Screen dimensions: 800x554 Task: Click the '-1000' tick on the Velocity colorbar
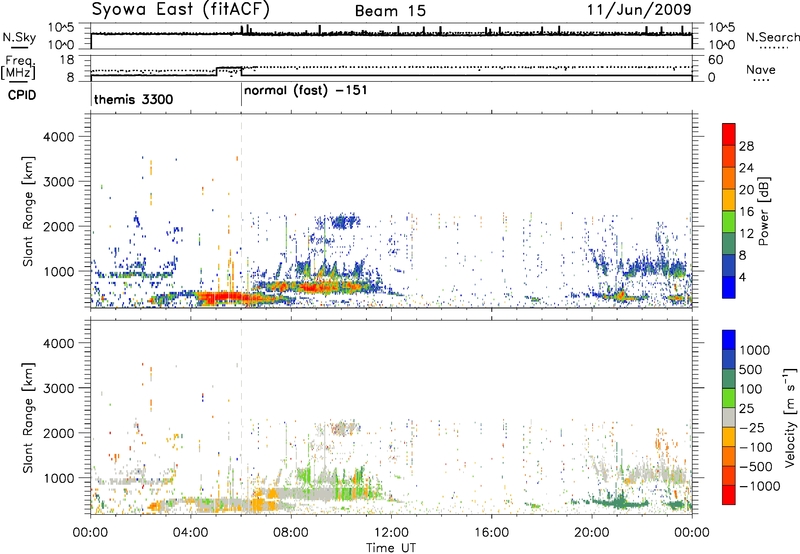tap(759, 486)
